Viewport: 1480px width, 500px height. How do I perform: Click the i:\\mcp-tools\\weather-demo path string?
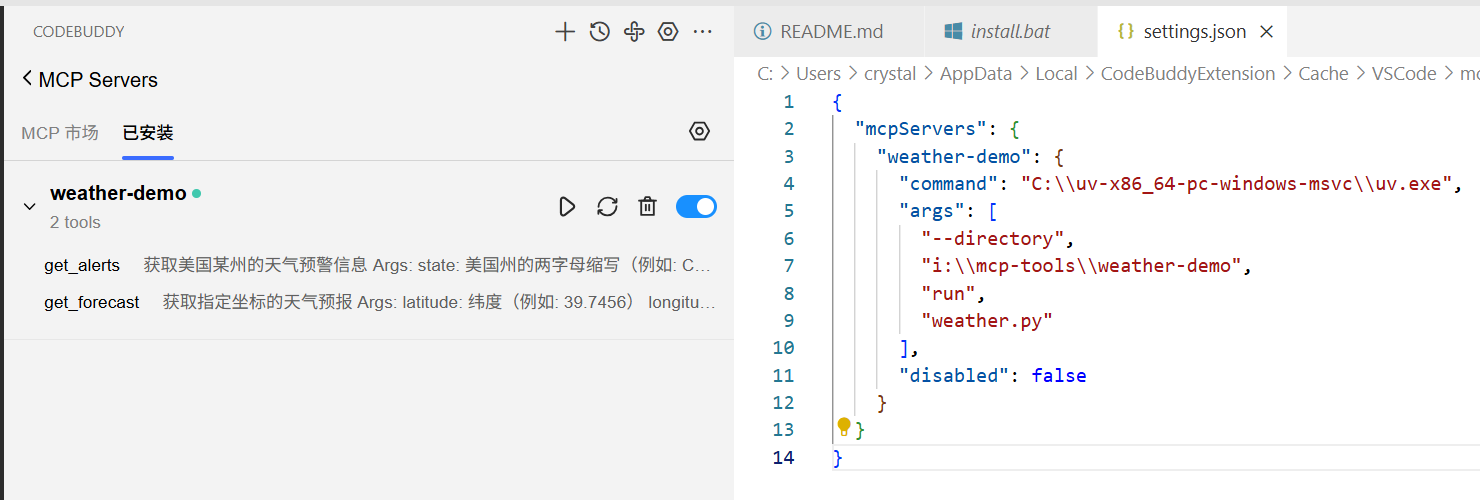tap(1081, 266)
